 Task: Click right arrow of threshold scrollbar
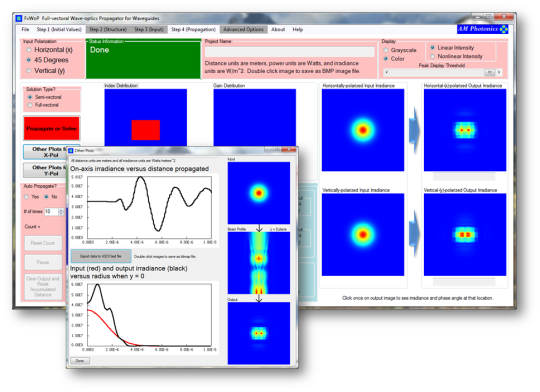pos(499,72)
